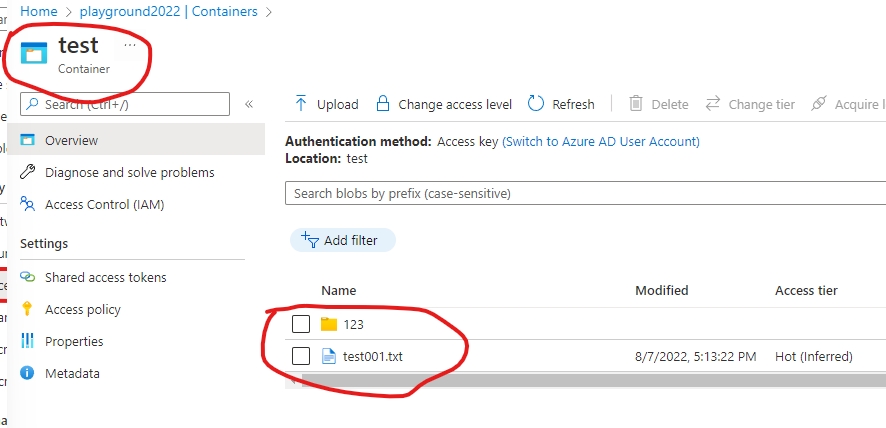
Task: Sort by Modified column header
Action: point(662,291)
